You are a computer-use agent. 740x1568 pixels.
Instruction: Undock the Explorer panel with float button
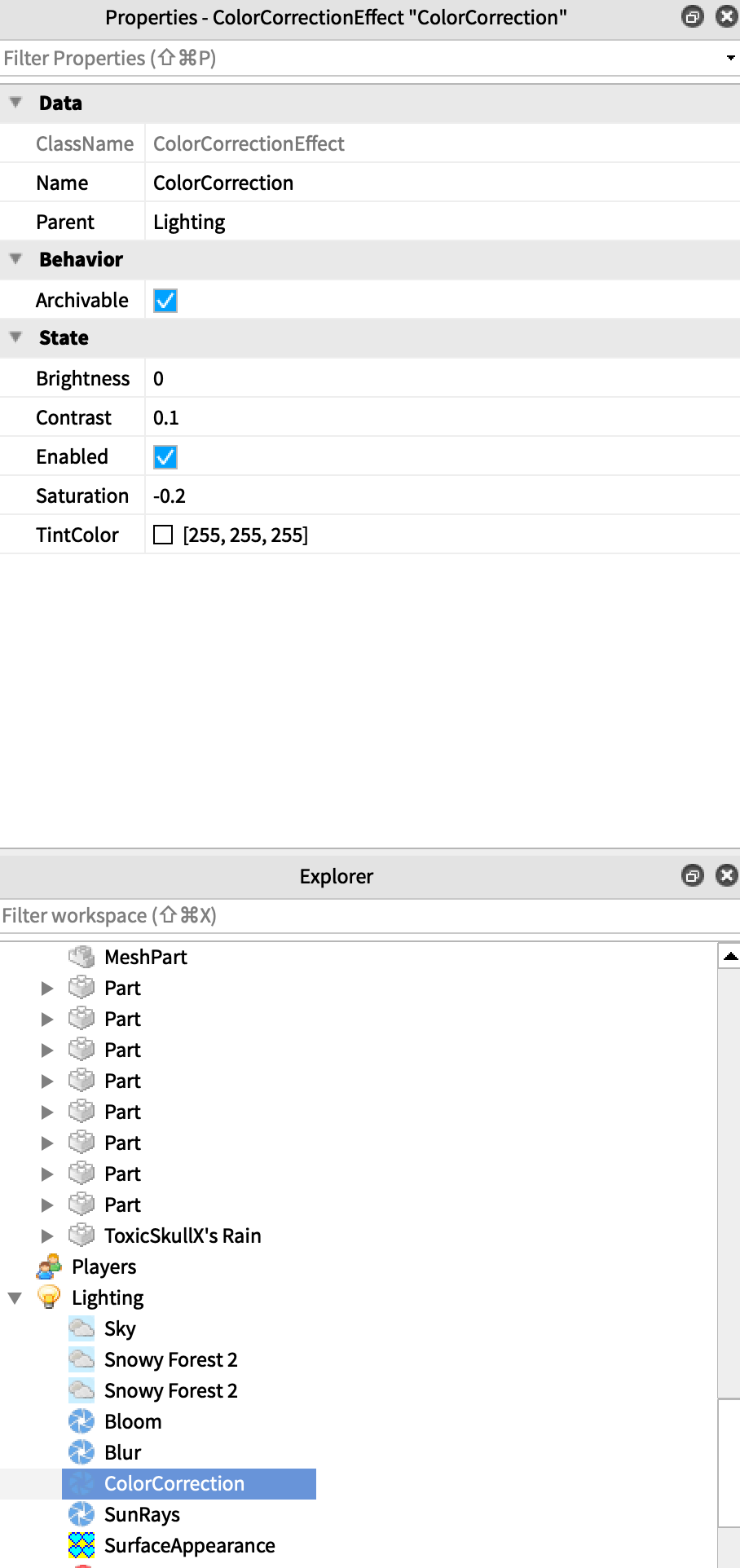692,876
